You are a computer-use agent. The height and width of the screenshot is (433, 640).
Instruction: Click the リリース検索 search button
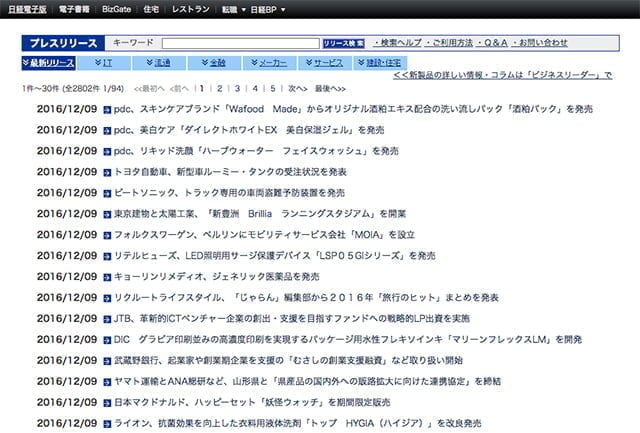tap(343, 43)
